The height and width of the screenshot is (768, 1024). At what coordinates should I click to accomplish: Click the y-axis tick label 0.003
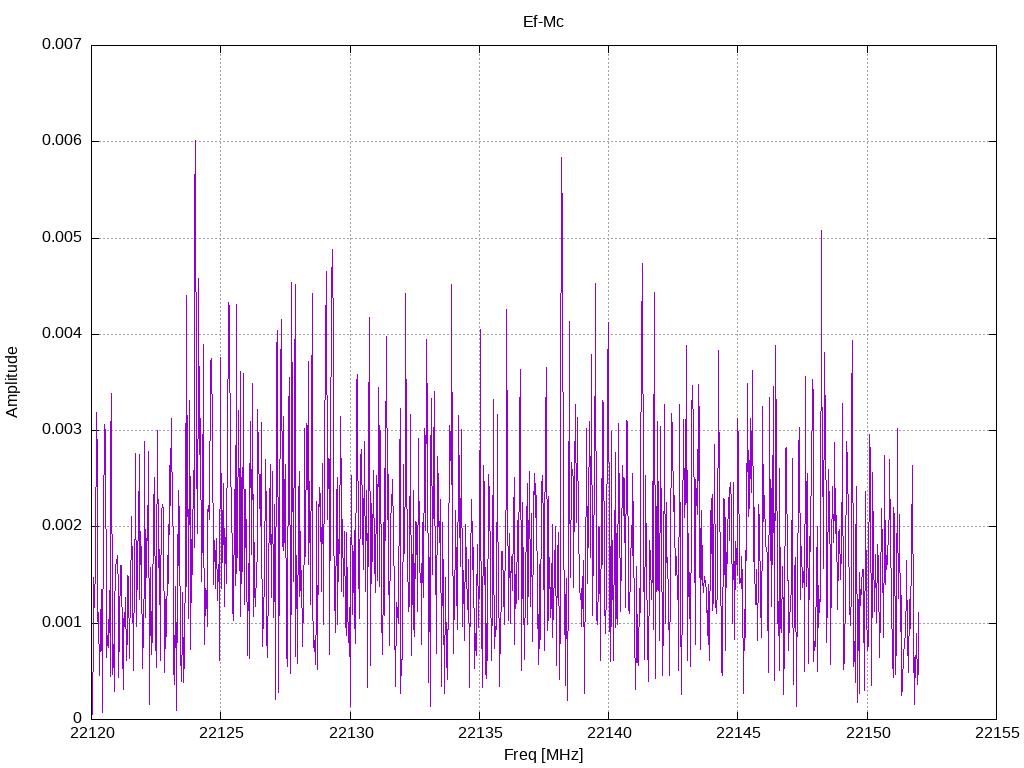[62, 429]
